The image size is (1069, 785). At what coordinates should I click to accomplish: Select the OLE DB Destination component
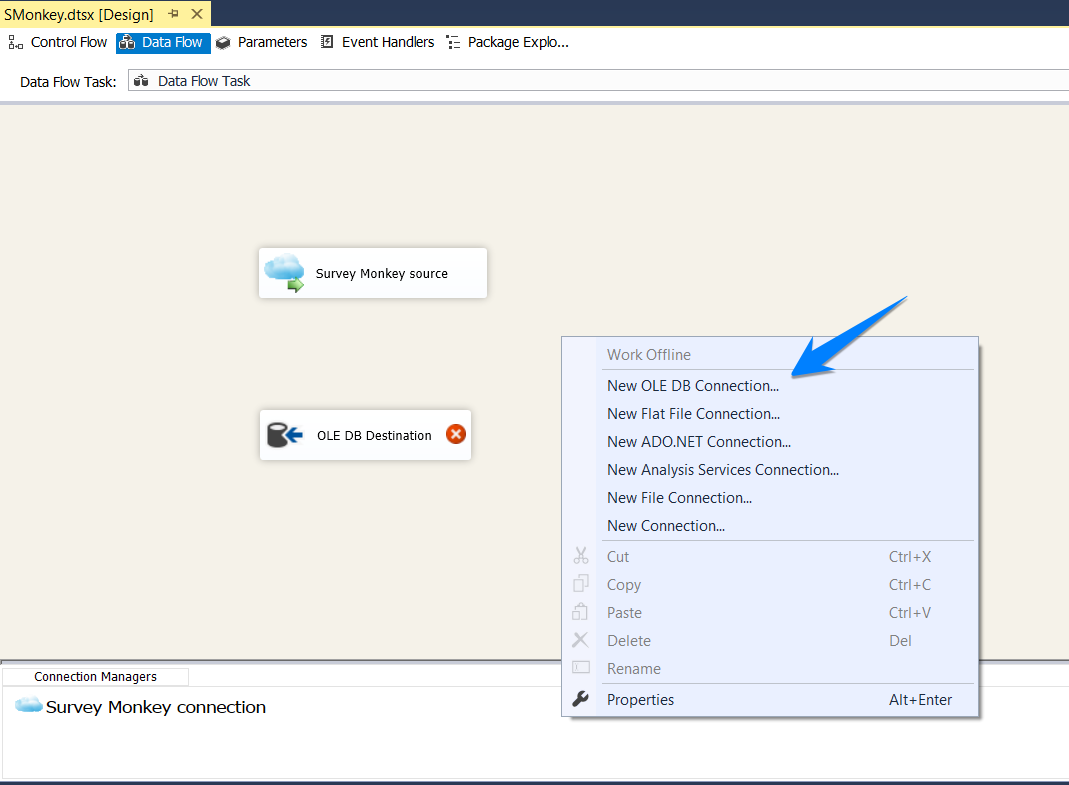(x=365, y=434)
